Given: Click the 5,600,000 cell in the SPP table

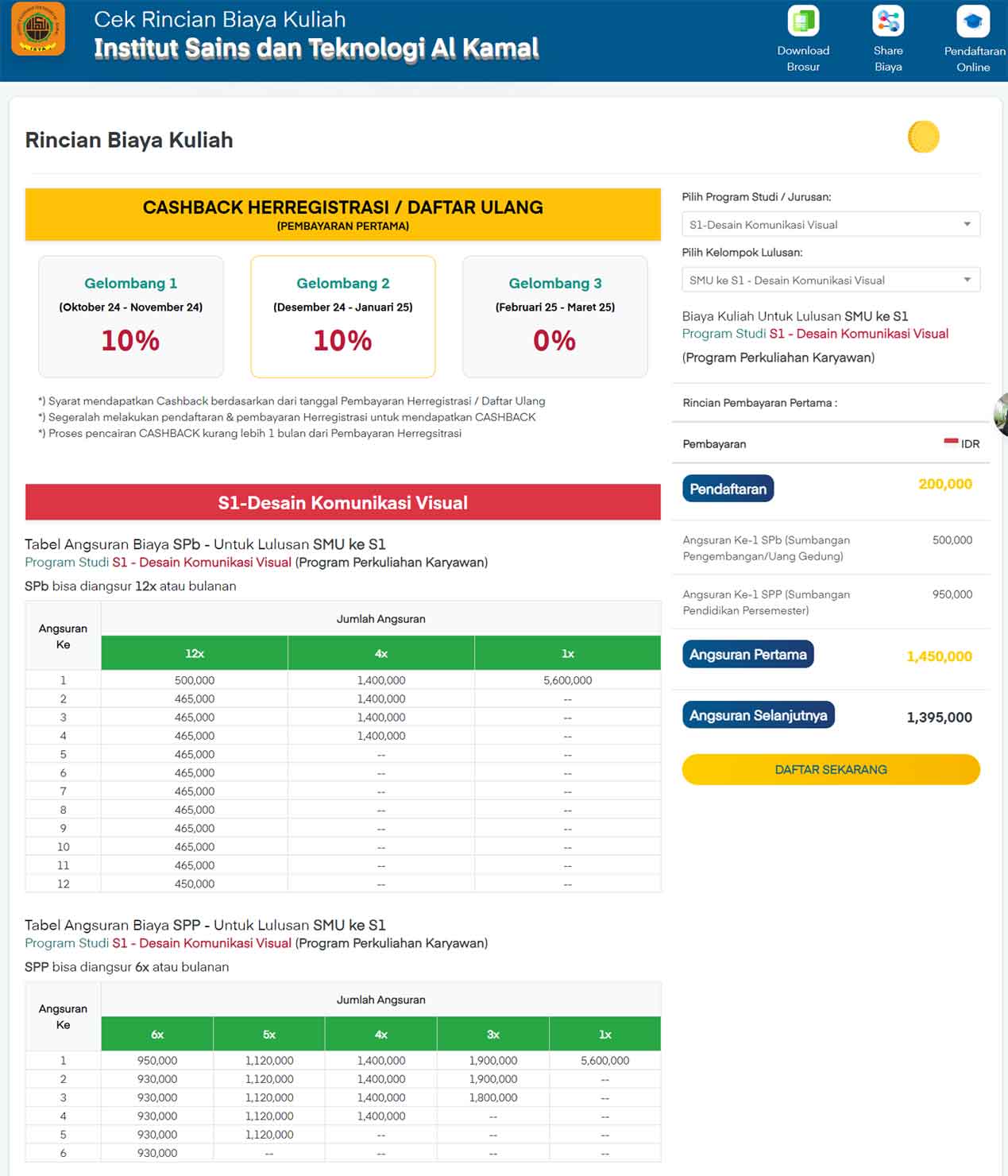Looking at the screenshot, I should click(x=605, y=1061).
